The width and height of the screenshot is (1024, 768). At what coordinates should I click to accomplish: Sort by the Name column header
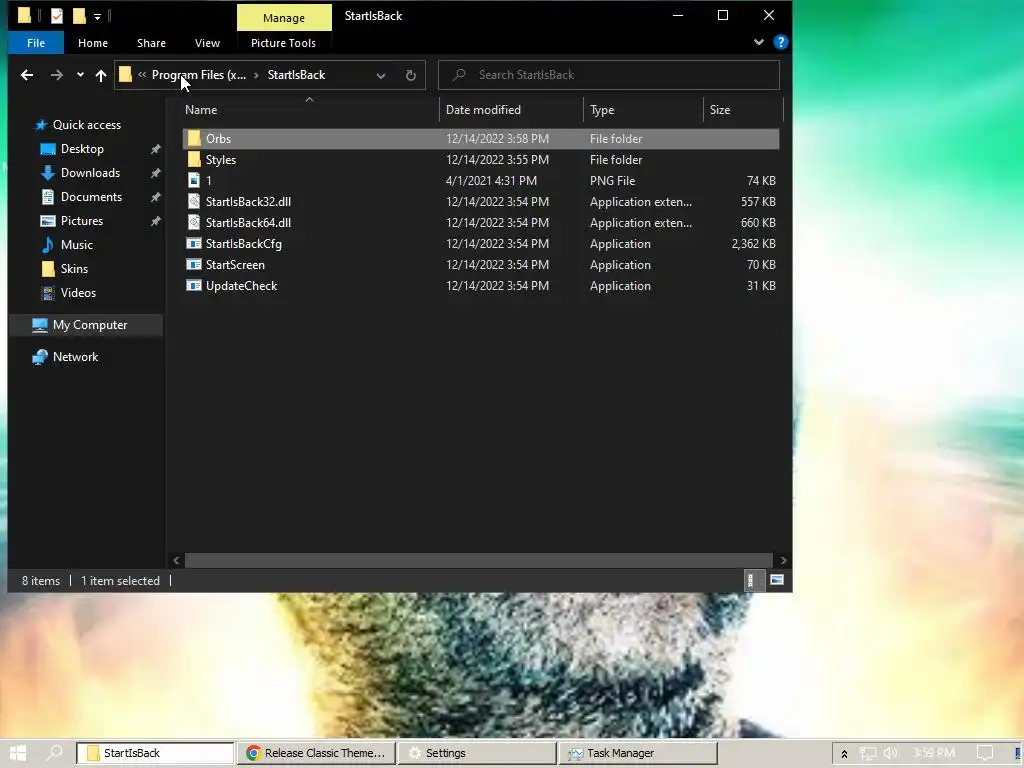pyautogui.click(x=310, y=110)
